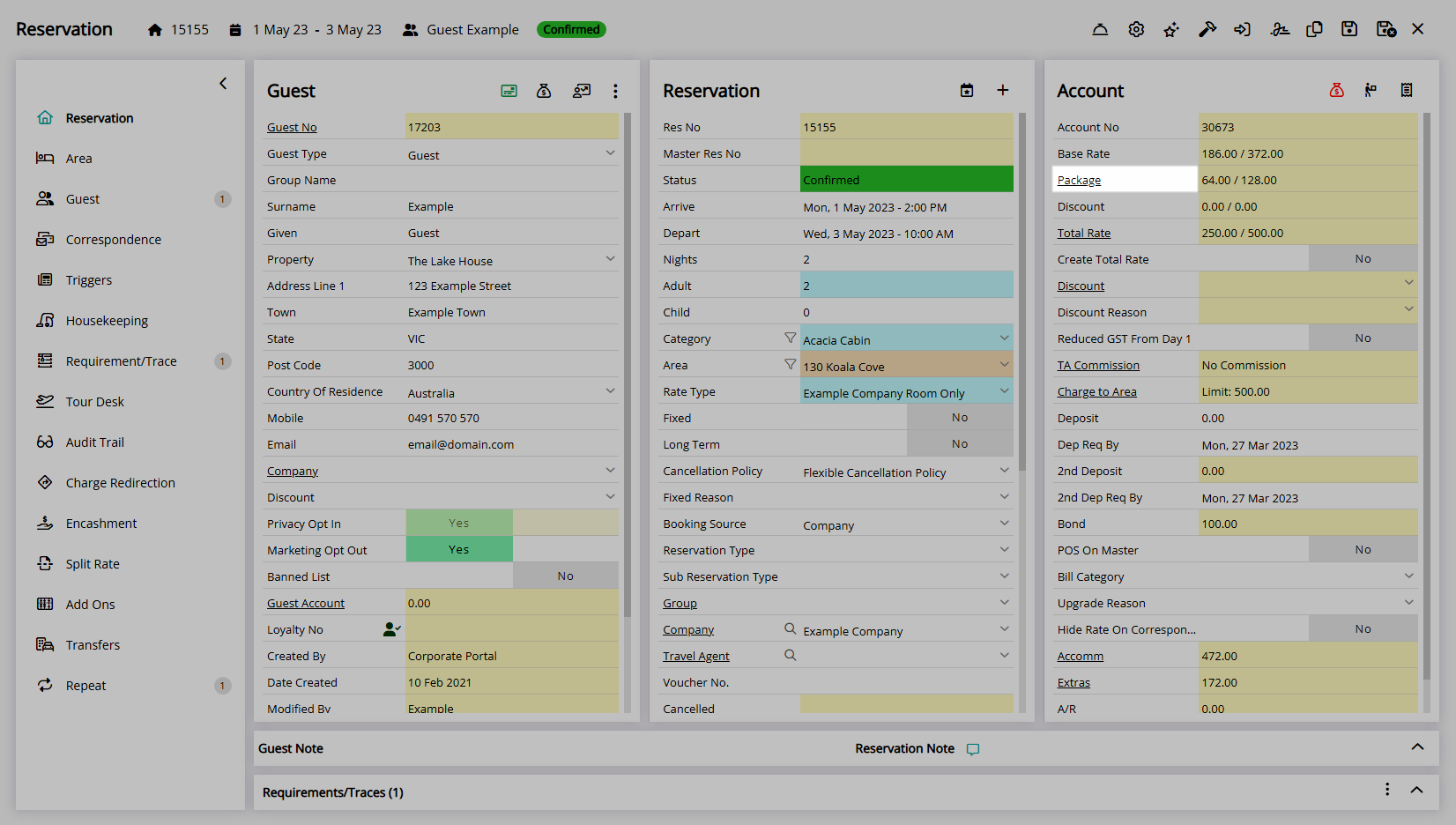
Task: Click the money bag icon in Guest panel
Action: (x=544, y=91)
